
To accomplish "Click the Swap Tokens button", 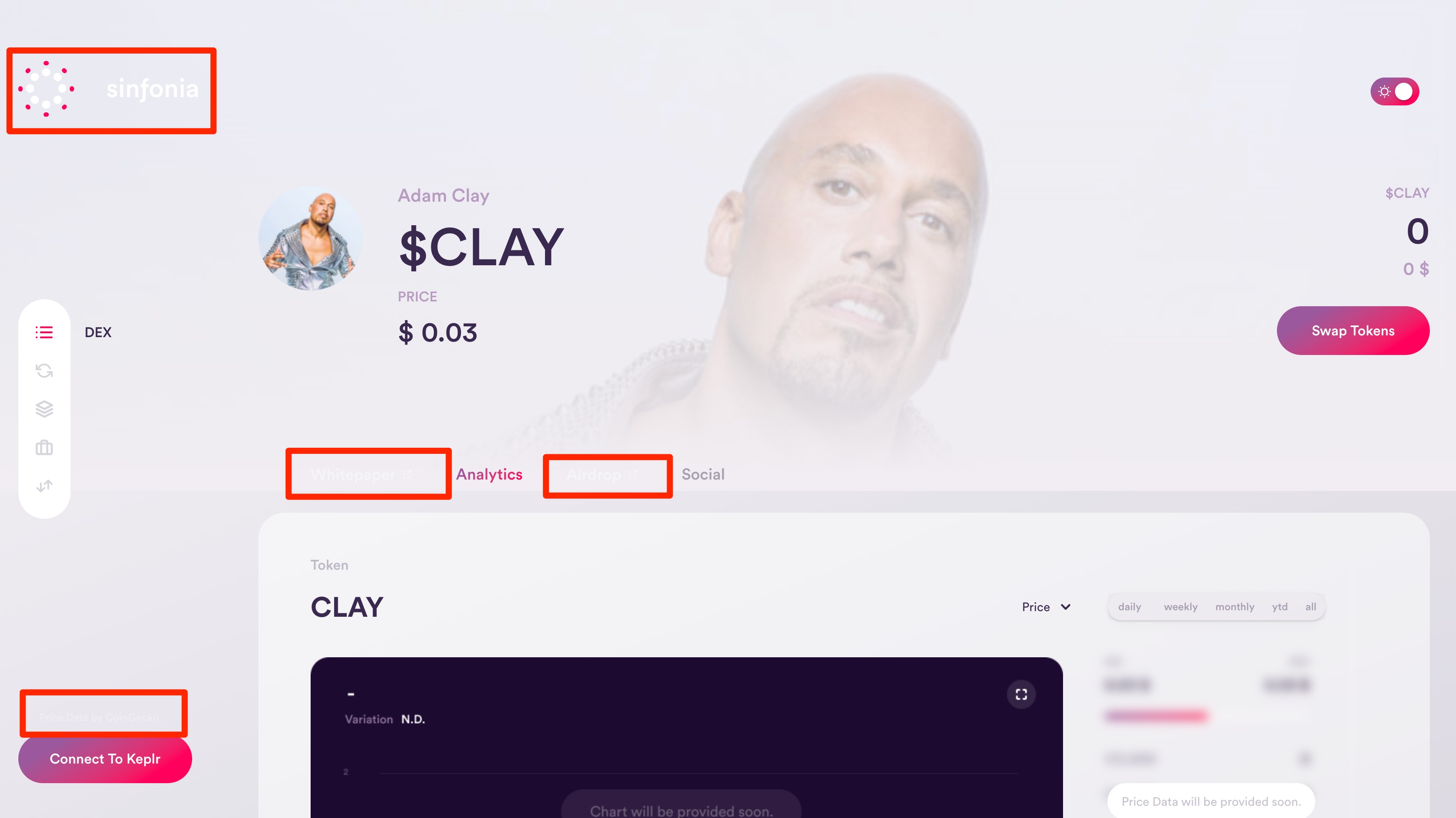I will 1353,331.
